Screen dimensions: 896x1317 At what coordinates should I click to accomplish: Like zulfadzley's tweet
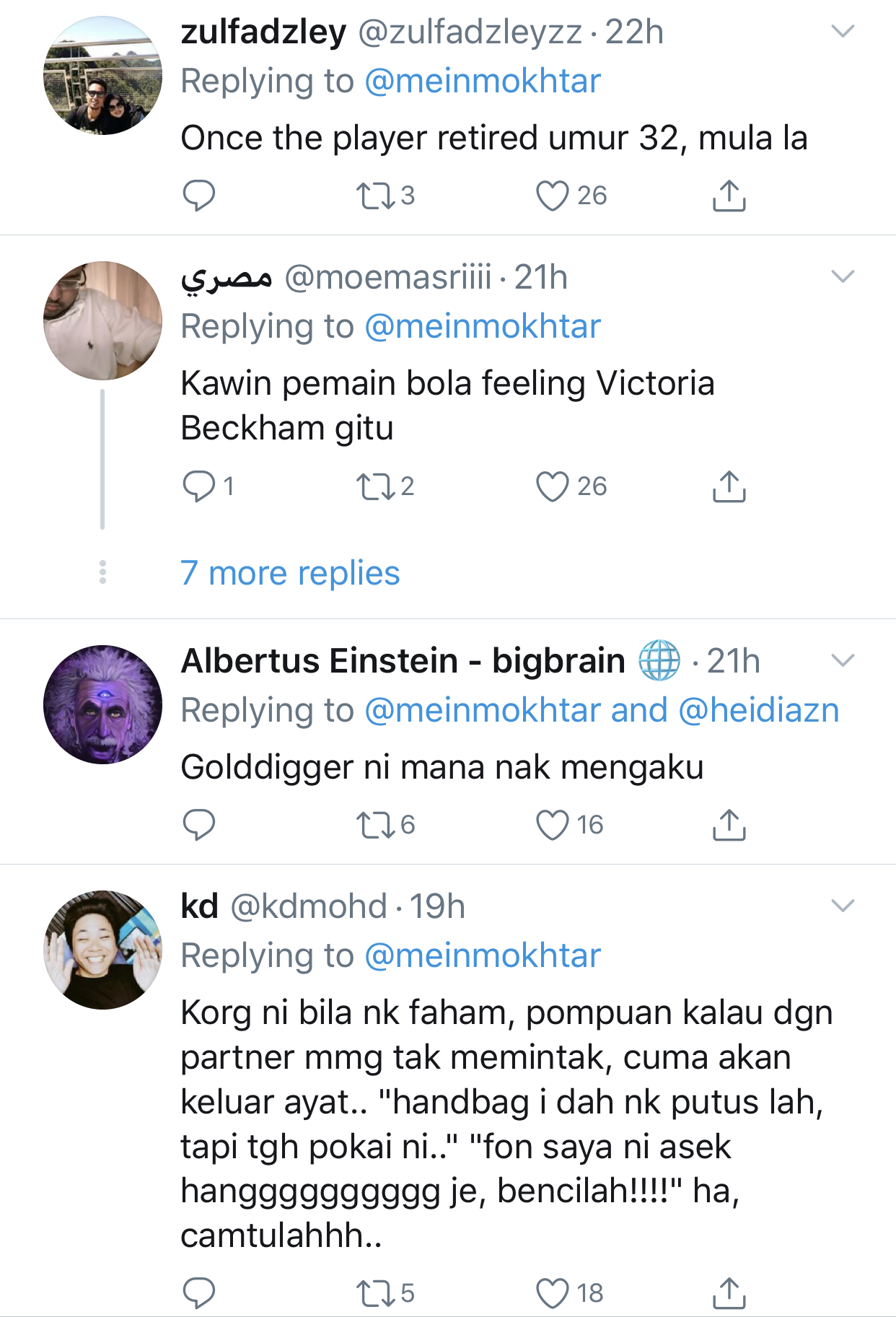click(553, 196)
